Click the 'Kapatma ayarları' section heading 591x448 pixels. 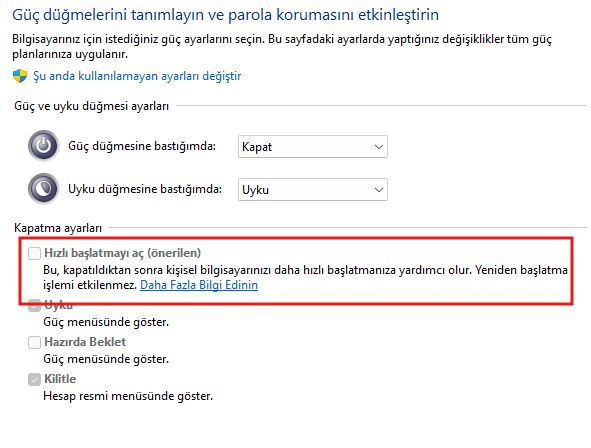pyautogui.click(x=58, y=228)
